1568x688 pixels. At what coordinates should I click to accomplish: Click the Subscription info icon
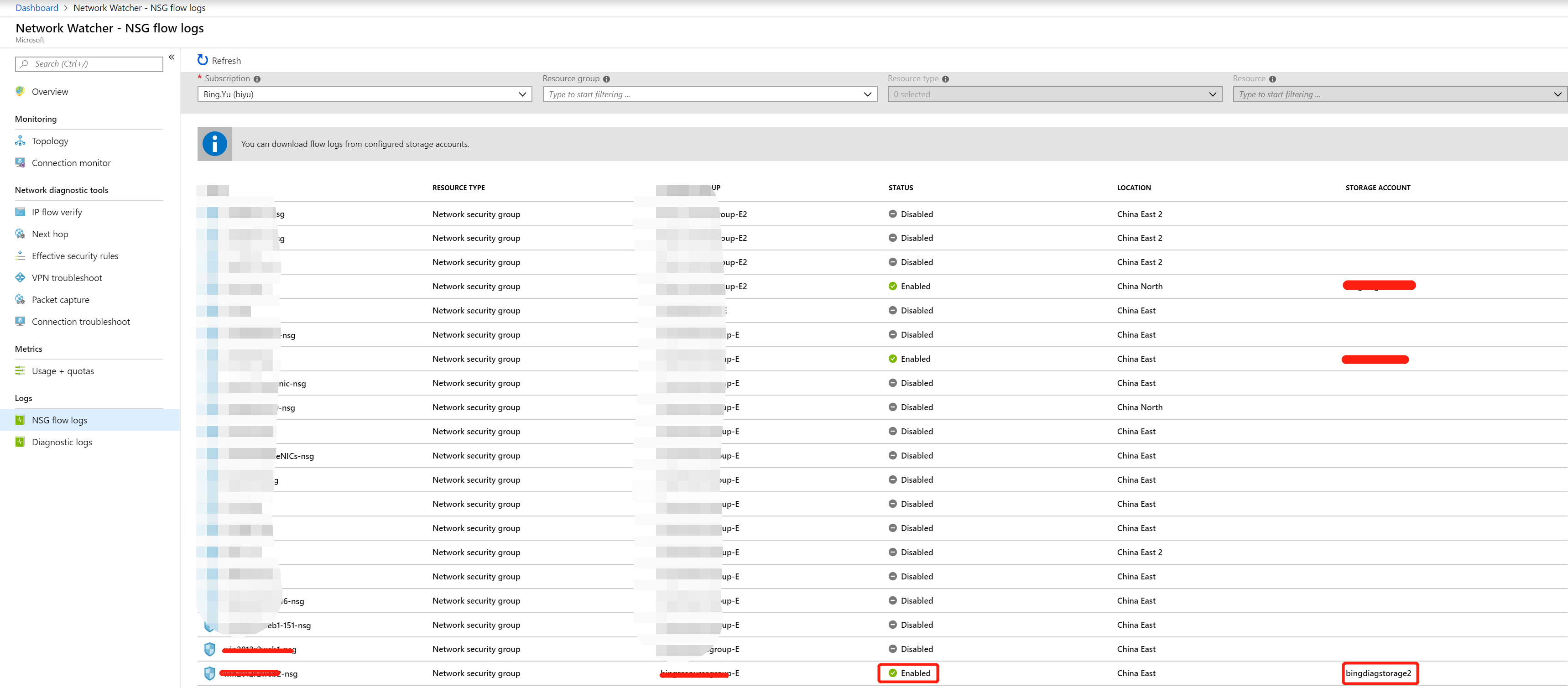pos(257,79)
